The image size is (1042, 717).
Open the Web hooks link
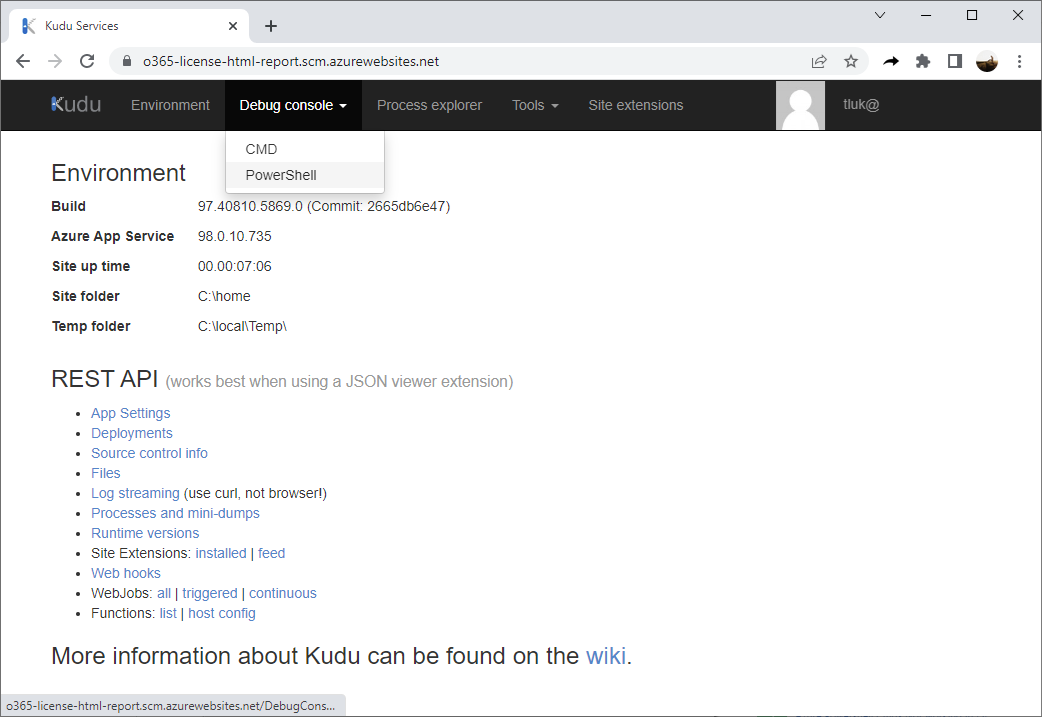126,573
